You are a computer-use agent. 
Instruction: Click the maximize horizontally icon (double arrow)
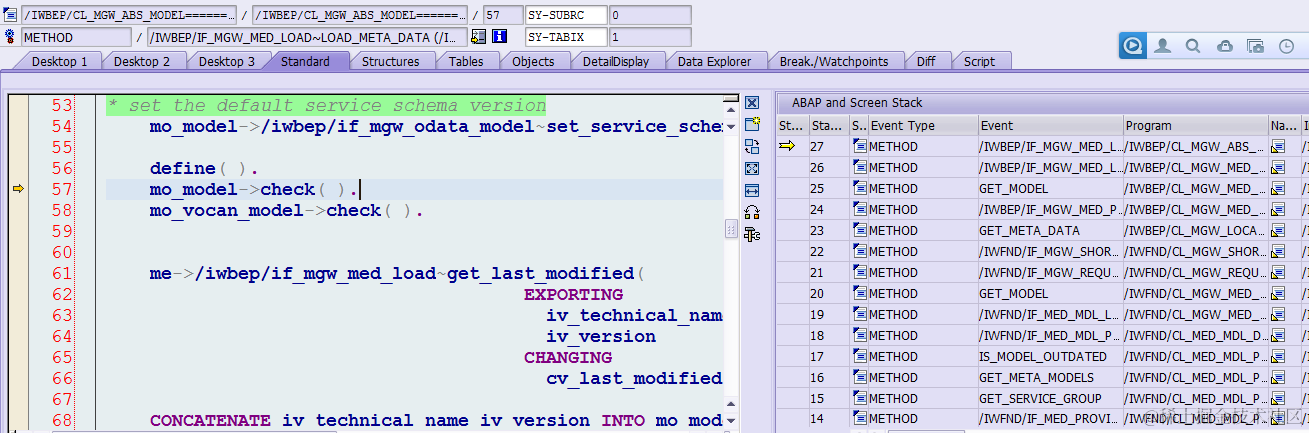click(752, 190)
